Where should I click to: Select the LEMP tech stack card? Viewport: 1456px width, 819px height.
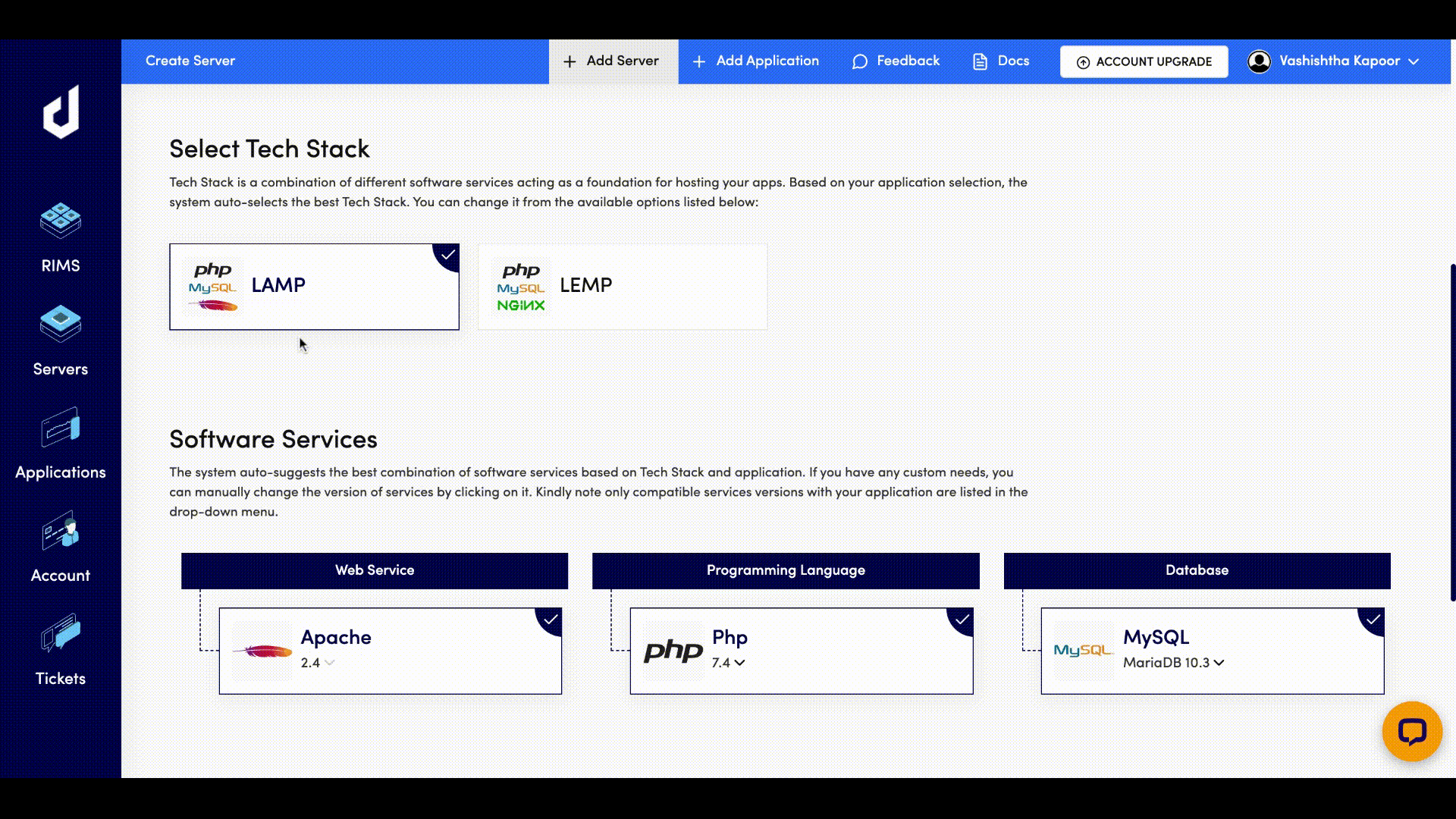pos(623,287)
